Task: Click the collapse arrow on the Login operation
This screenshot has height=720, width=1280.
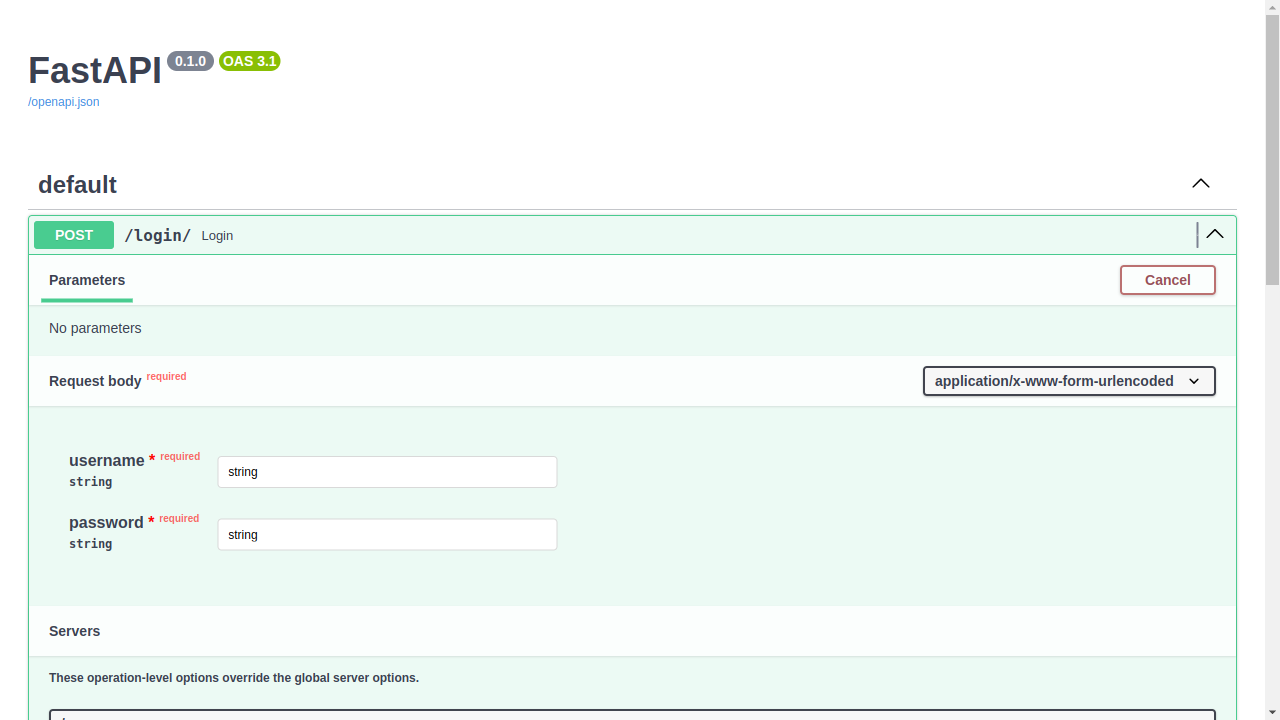Action: point(1214,234)
